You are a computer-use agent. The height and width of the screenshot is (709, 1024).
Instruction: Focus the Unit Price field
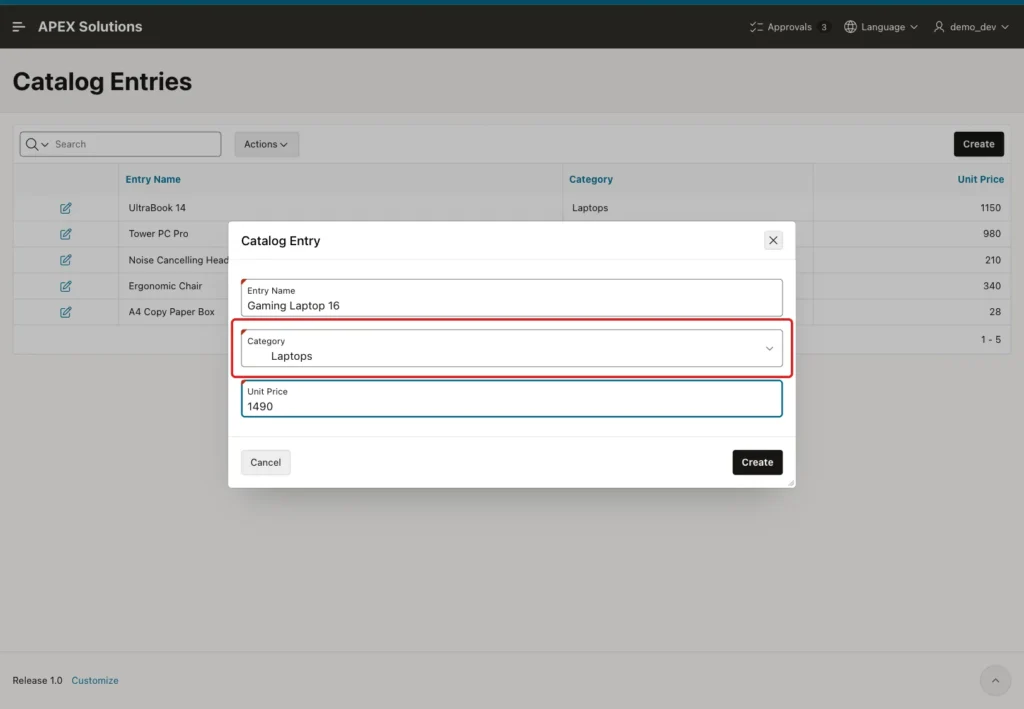point(511,398)
